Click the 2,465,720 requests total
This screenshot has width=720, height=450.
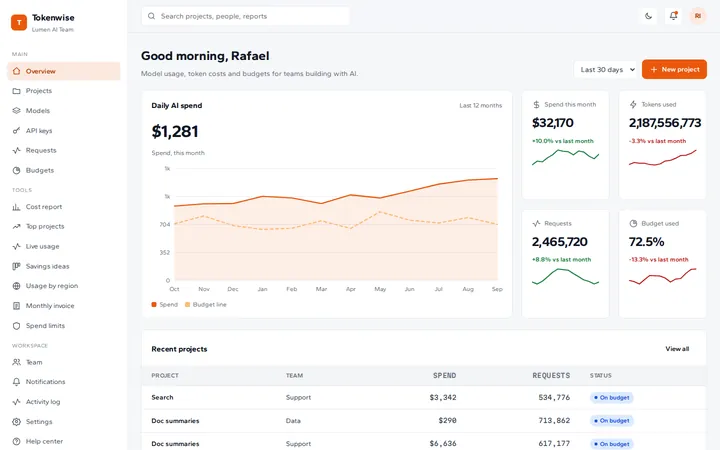pos(560,242)
